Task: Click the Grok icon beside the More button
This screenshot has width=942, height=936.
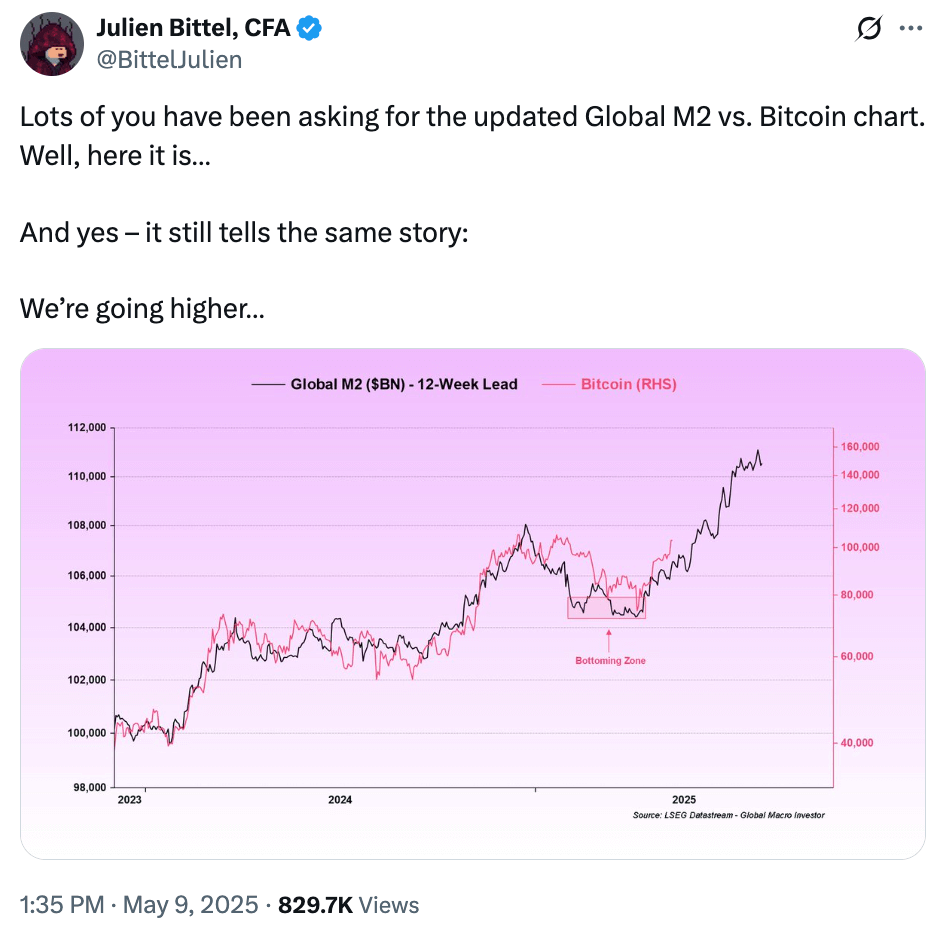Action: click(x=867, y=29)
